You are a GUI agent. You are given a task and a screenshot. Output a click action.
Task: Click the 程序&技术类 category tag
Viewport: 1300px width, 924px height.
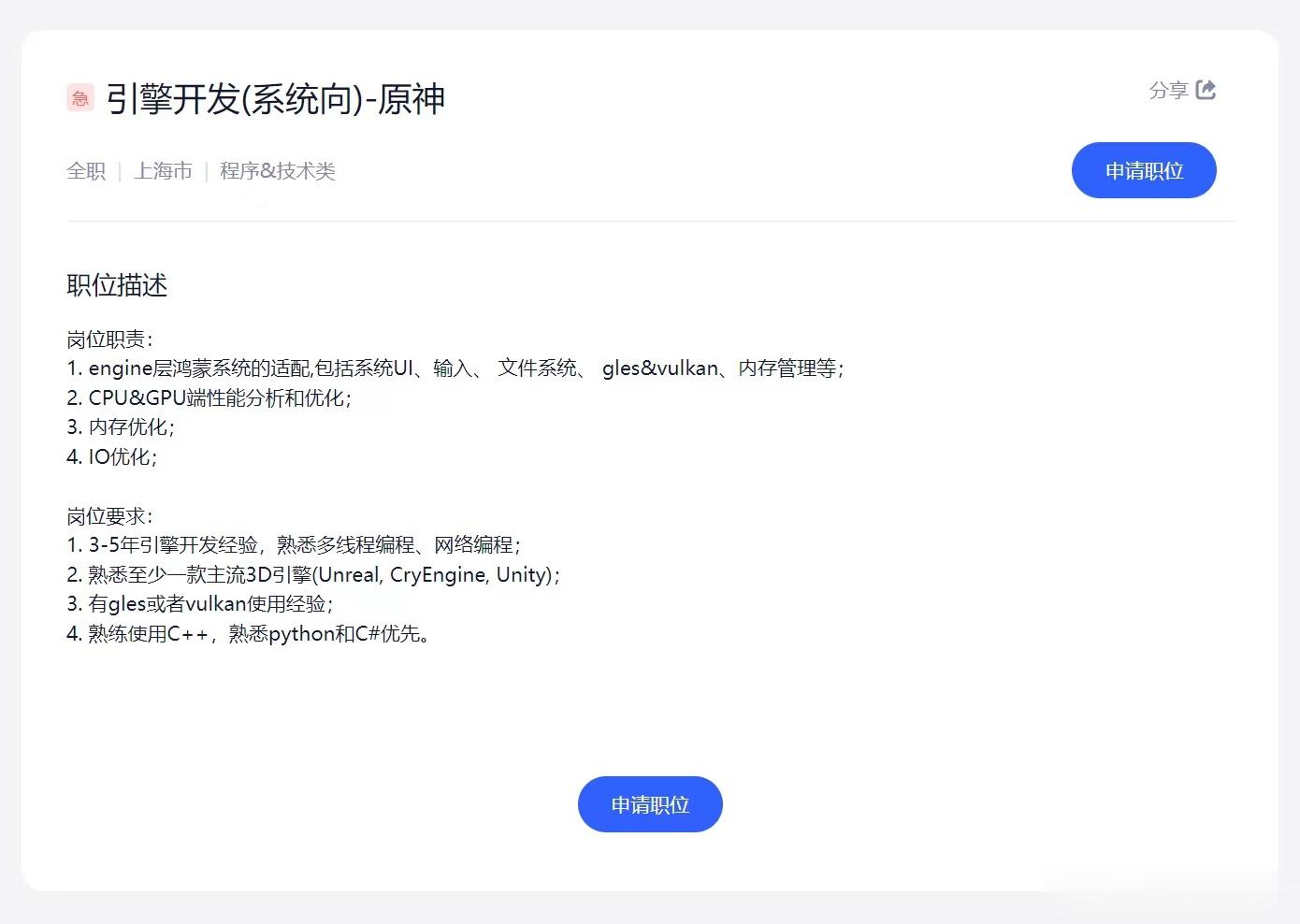click(278, 171)
